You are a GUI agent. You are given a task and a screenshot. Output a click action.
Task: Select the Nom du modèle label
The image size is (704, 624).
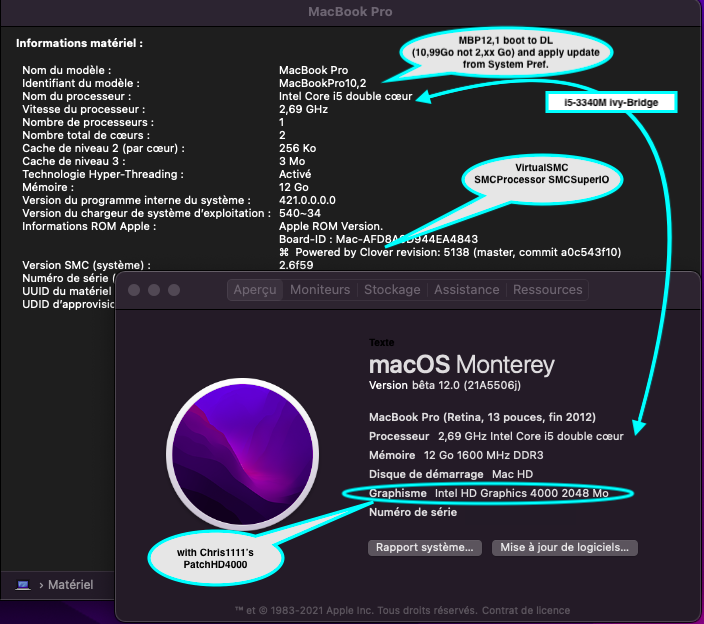[x=66, y=70]
